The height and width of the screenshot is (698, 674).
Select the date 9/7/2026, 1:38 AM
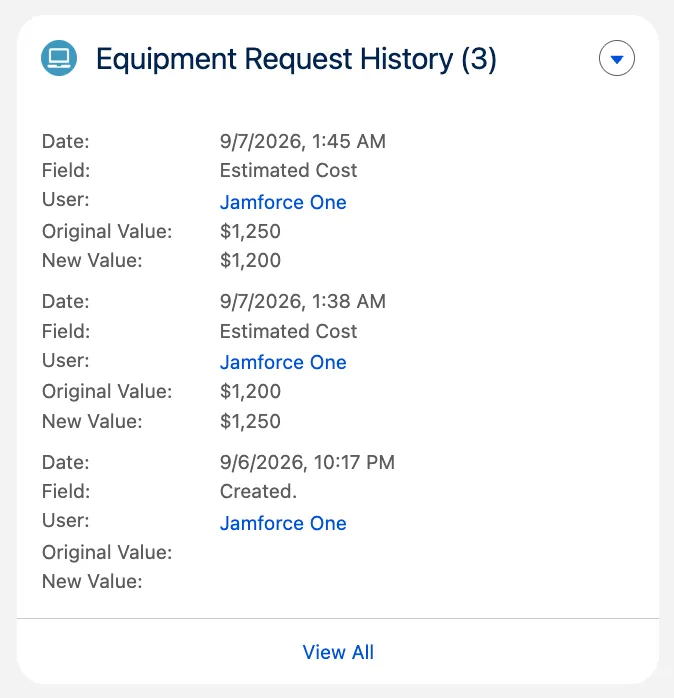point(303,301)
